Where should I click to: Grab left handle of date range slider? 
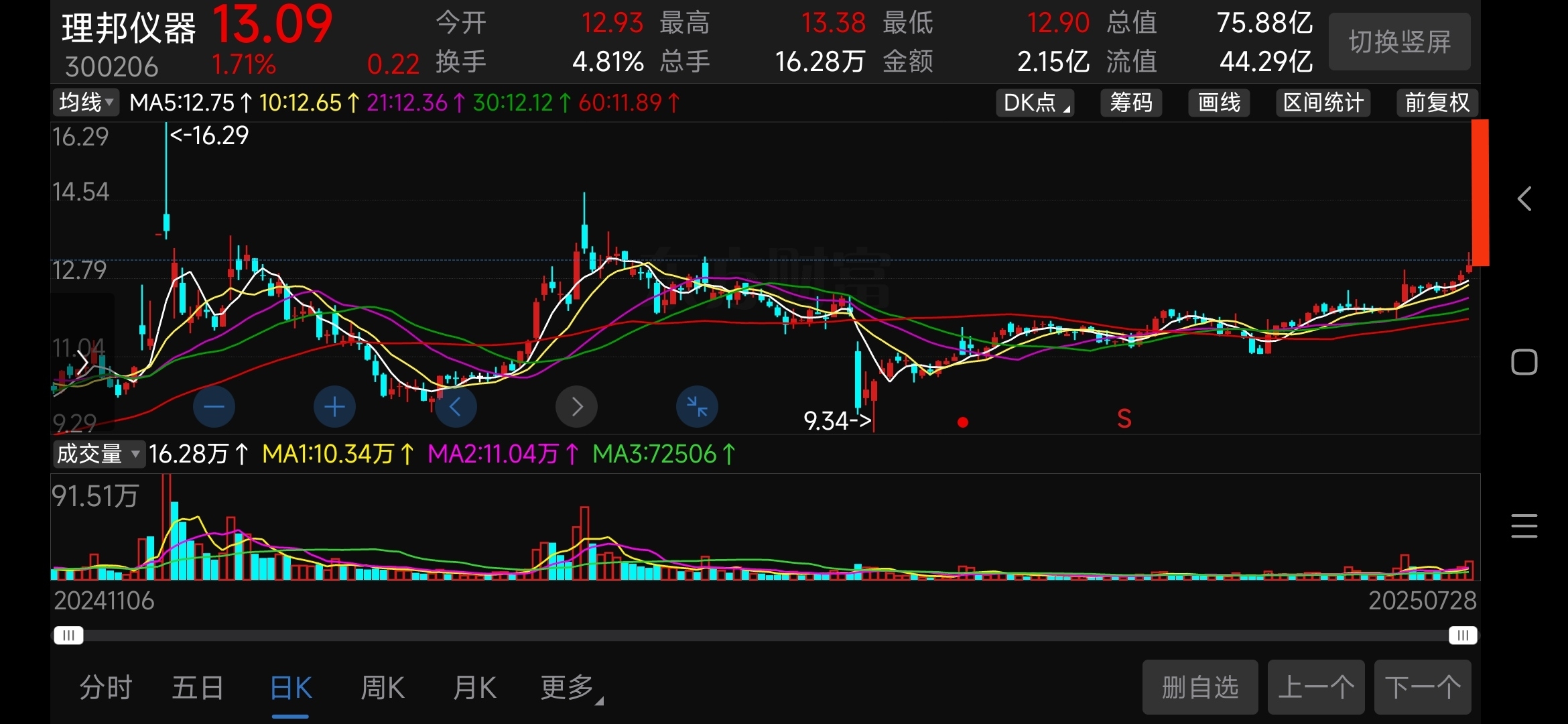(x=68, y=635)
